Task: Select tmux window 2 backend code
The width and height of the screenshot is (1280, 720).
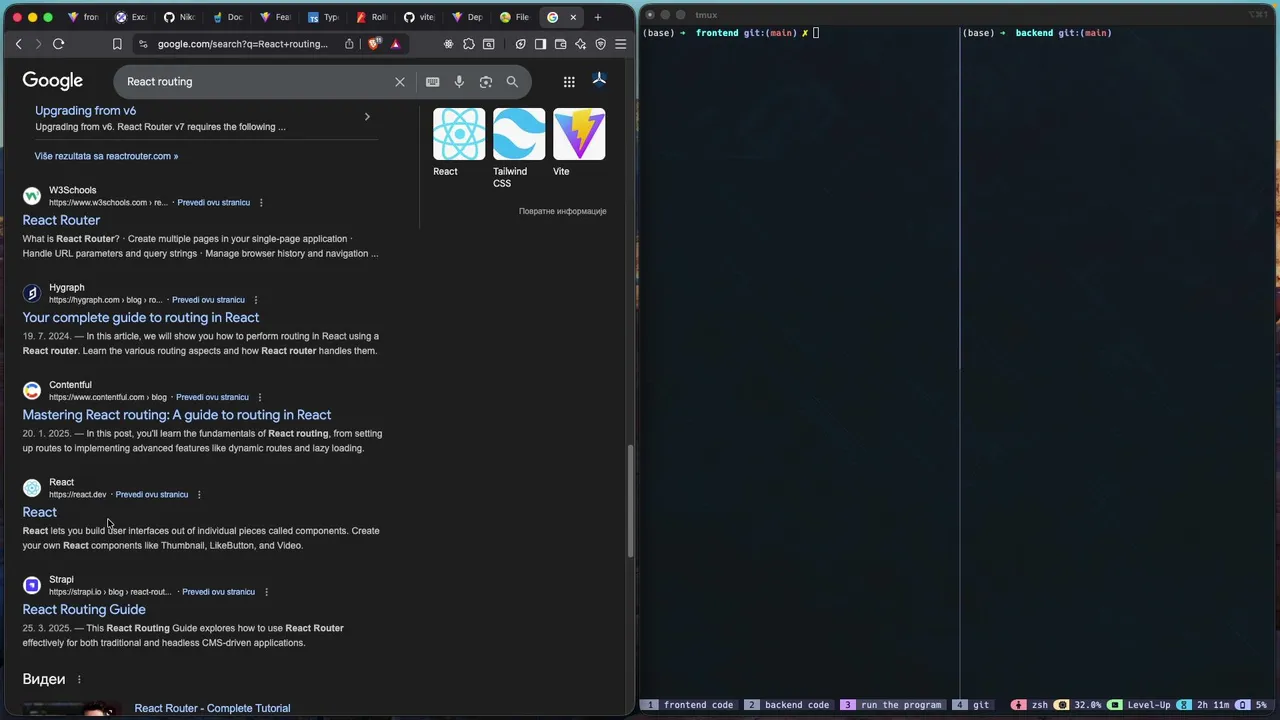Action: coord(787,705)
